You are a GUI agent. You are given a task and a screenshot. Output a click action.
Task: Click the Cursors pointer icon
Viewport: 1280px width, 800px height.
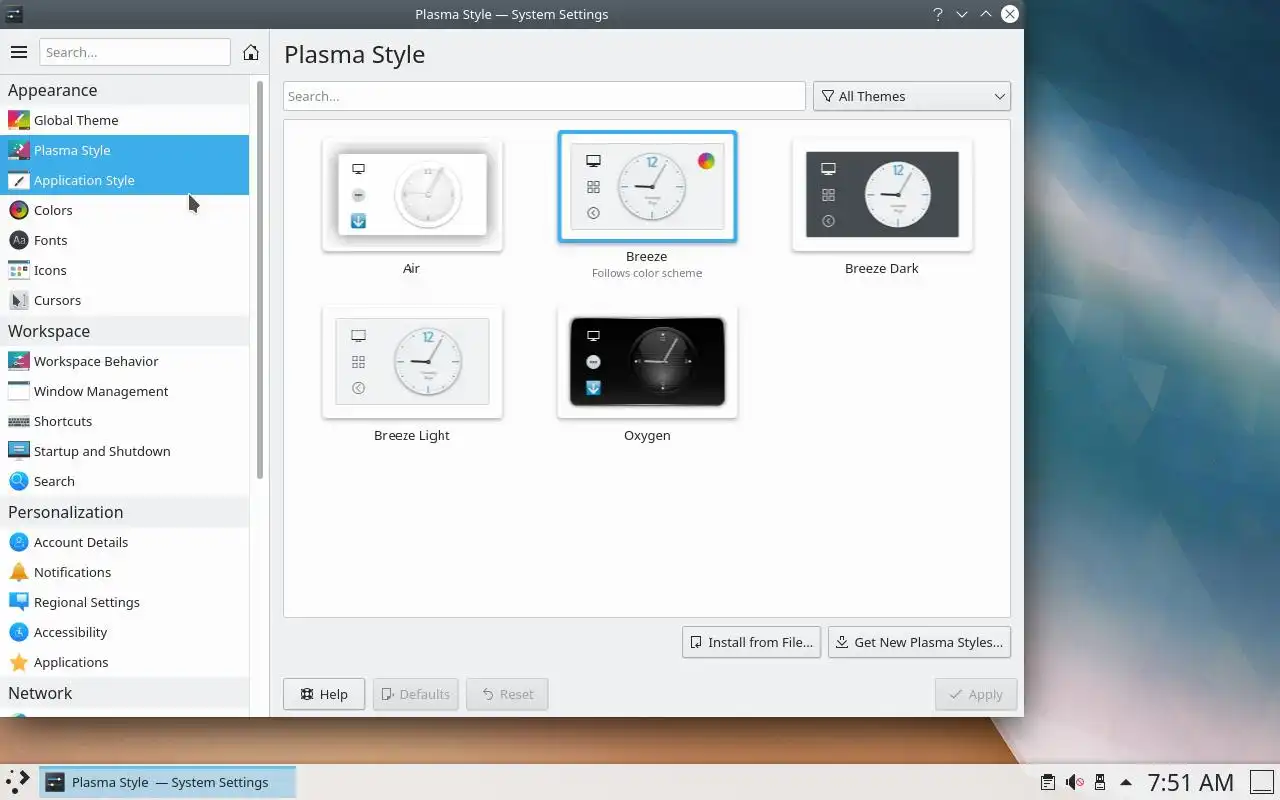[18, 300]
